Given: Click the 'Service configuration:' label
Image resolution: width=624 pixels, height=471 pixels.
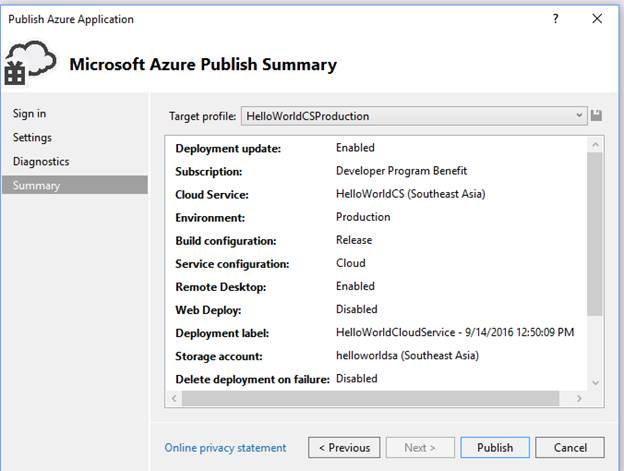Looking at the screenshot, I should click(x=232, y=264).
